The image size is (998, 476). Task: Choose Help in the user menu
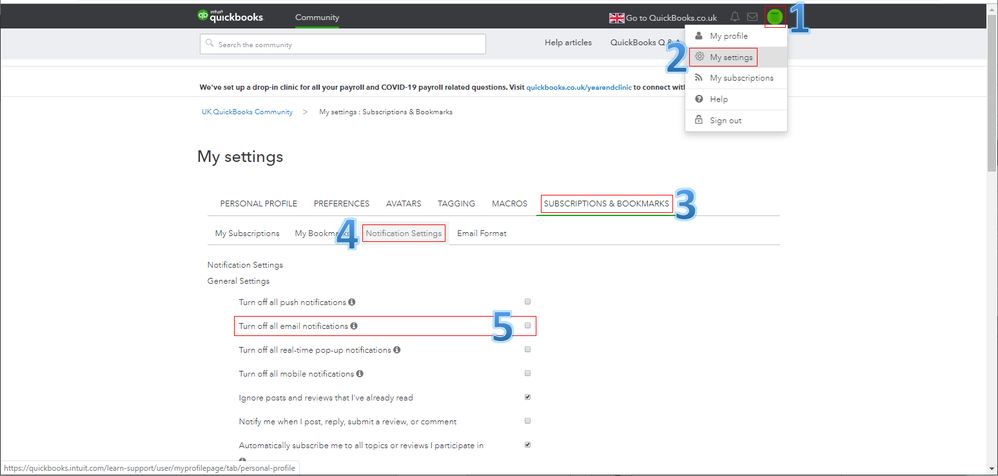click(736, 99)
